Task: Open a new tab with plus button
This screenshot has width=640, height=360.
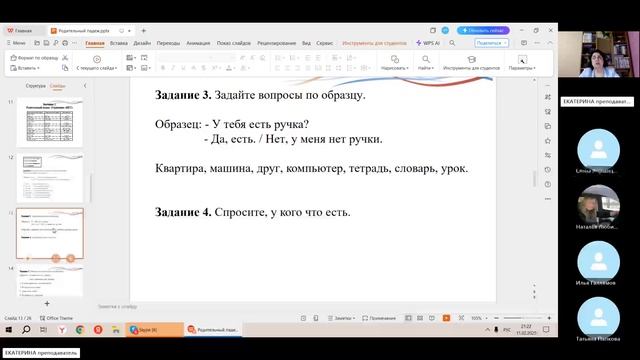Action: point(144,31)
